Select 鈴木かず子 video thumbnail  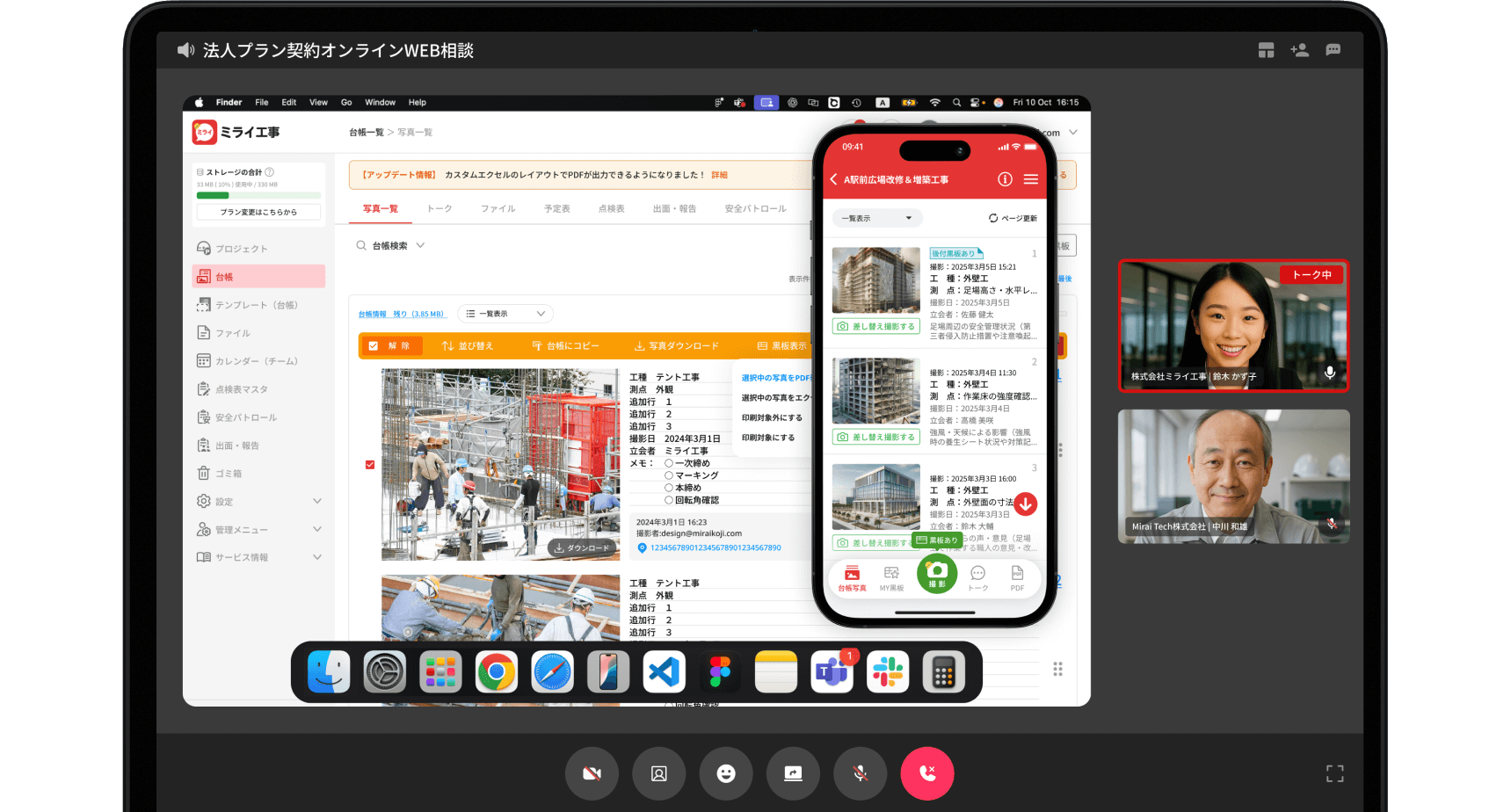(x=1232, y=325)
